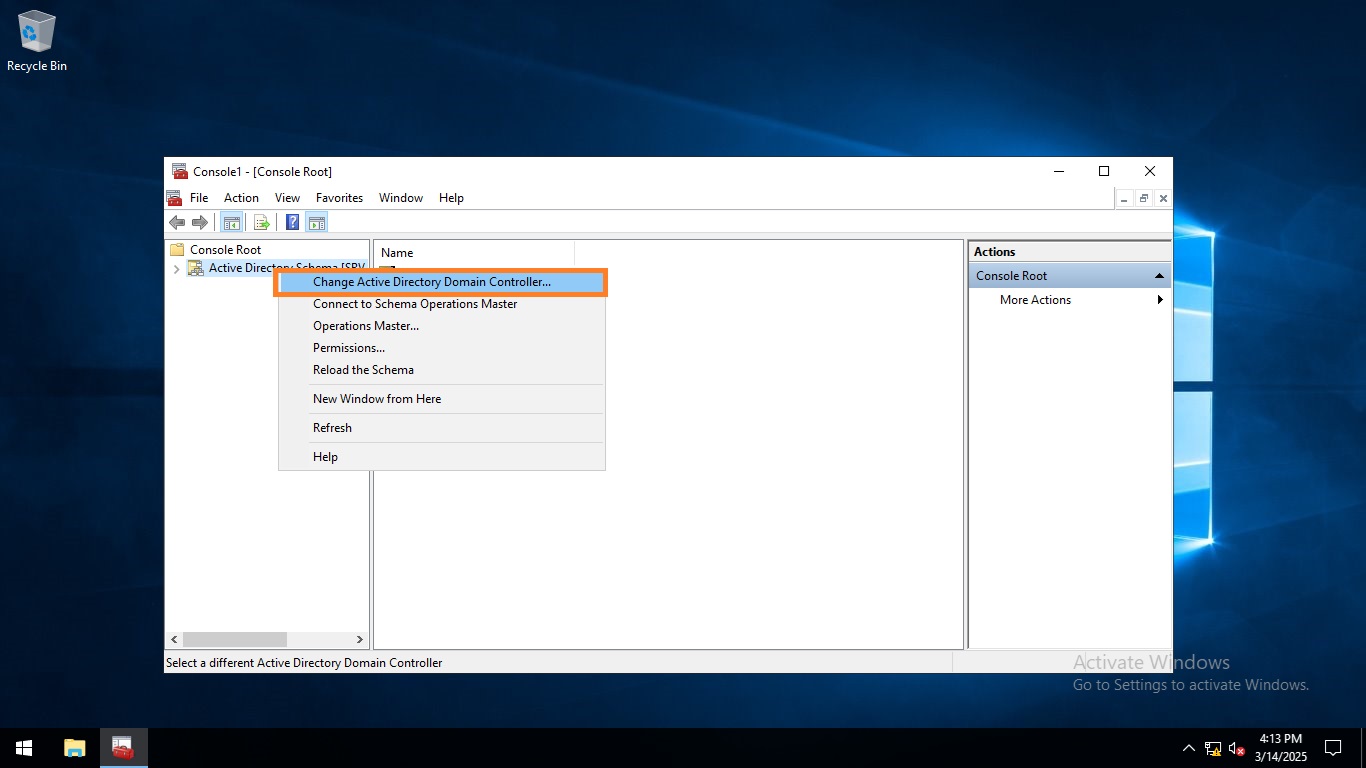Expand More Actions submenu arrow
Viewport: 1366px width, 768px height.
tap(1160, 300)
